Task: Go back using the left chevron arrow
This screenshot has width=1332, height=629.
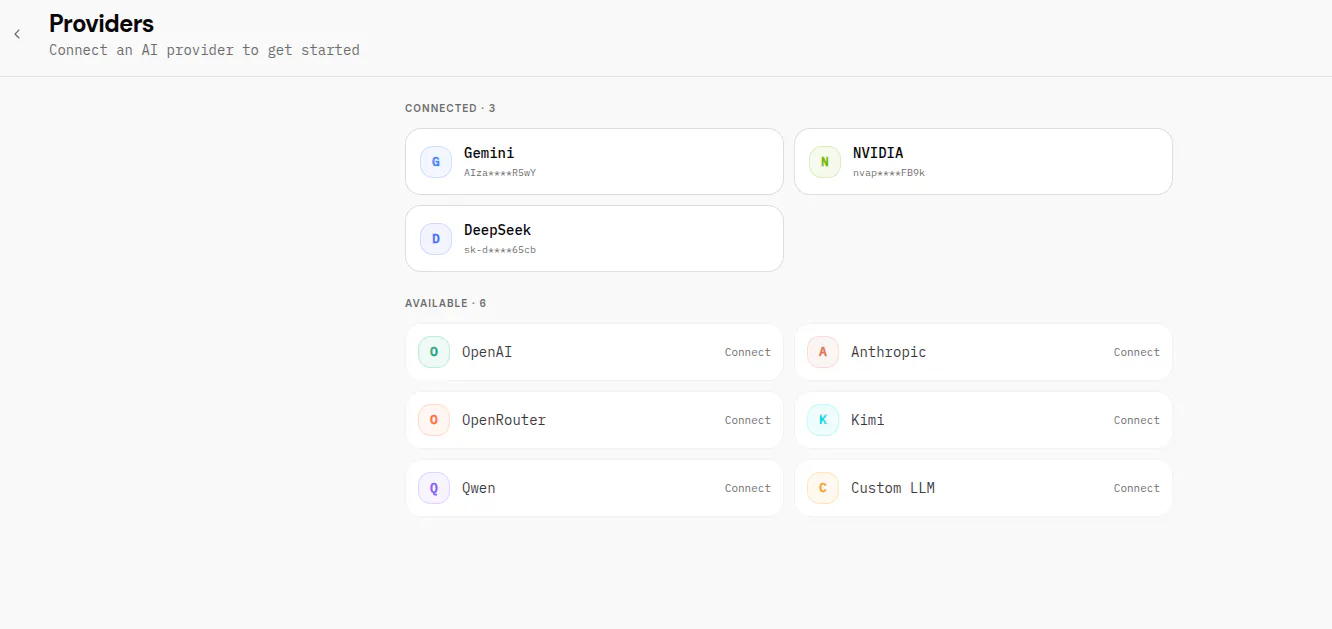Action: (17, 34)
